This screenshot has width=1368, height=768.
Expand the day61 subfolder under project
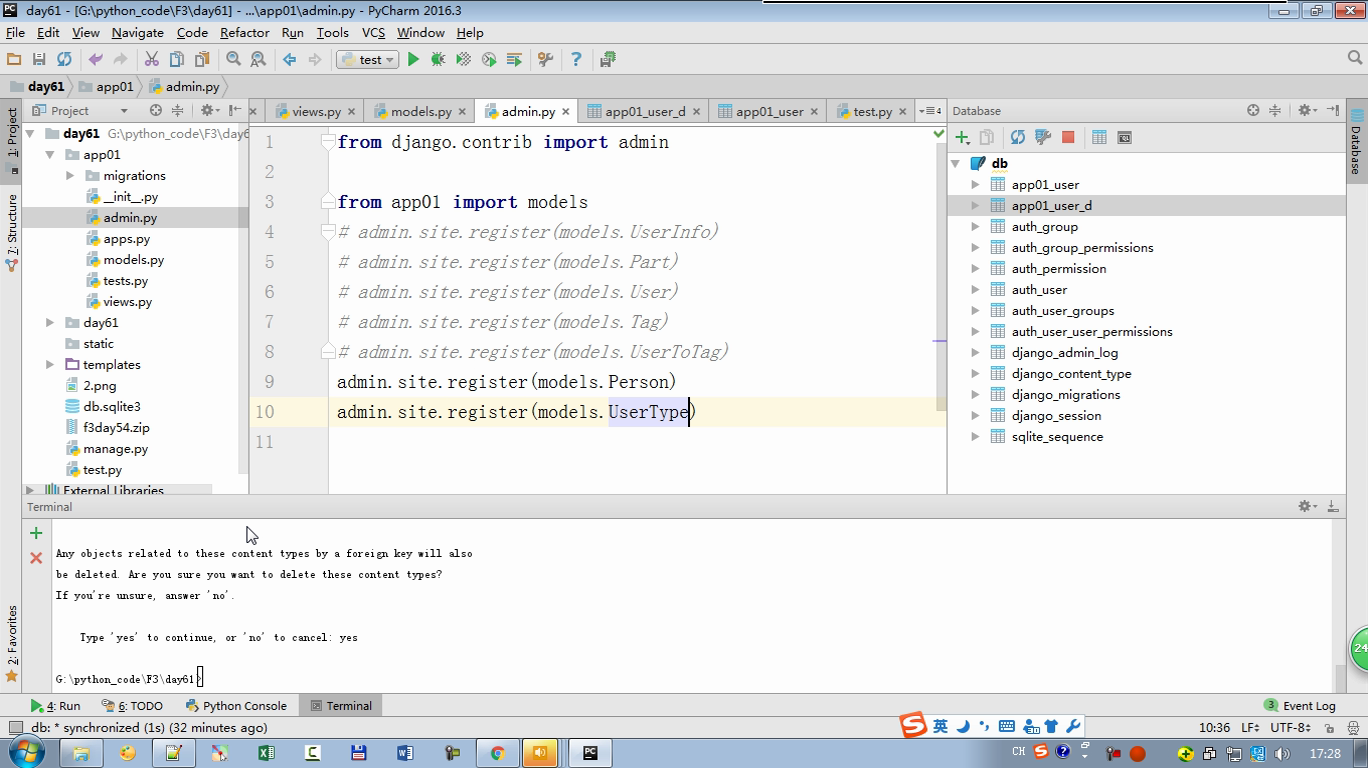(x=50, y=323)
